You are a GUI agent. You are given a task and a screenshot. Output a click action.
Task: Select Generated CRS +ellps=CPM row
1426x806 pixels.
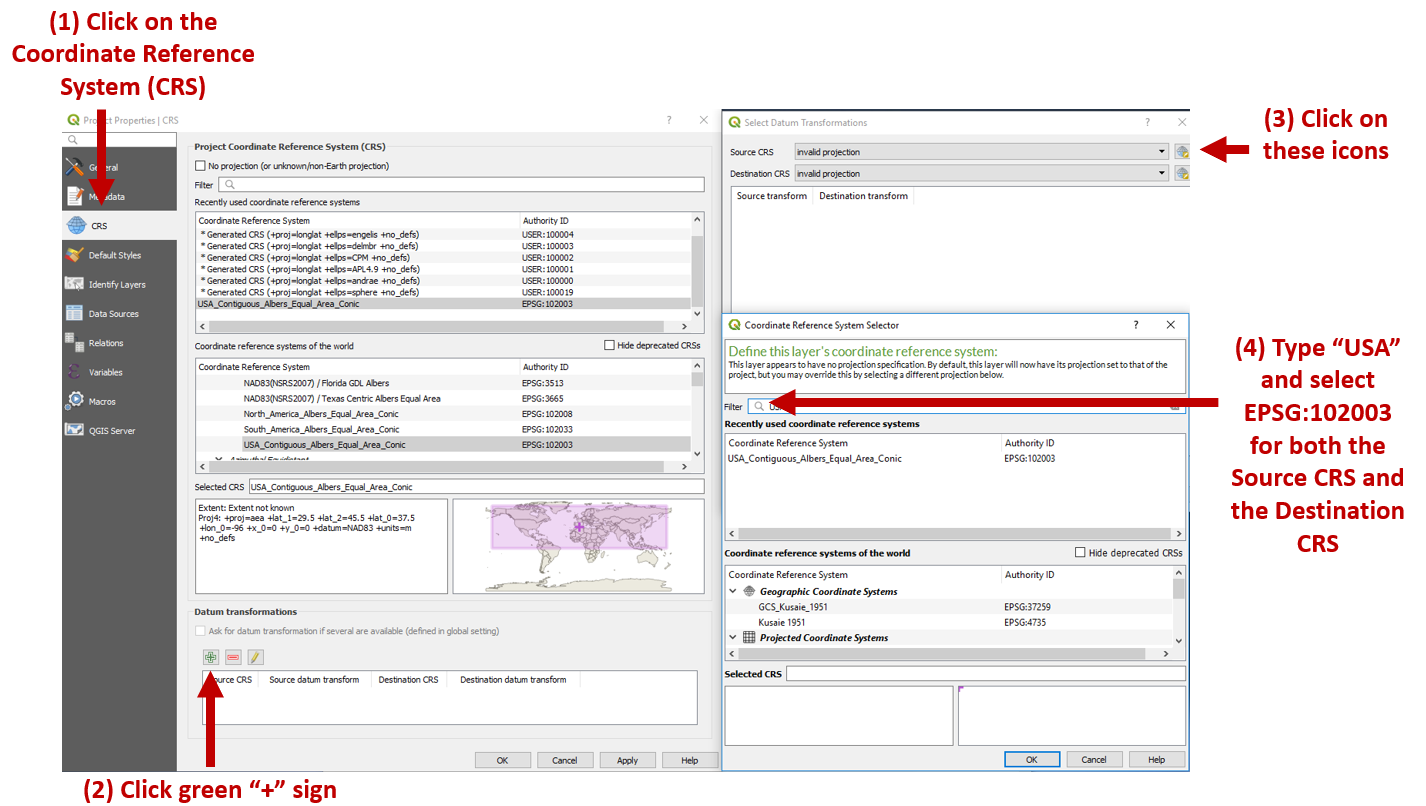[x=443, y=257]
